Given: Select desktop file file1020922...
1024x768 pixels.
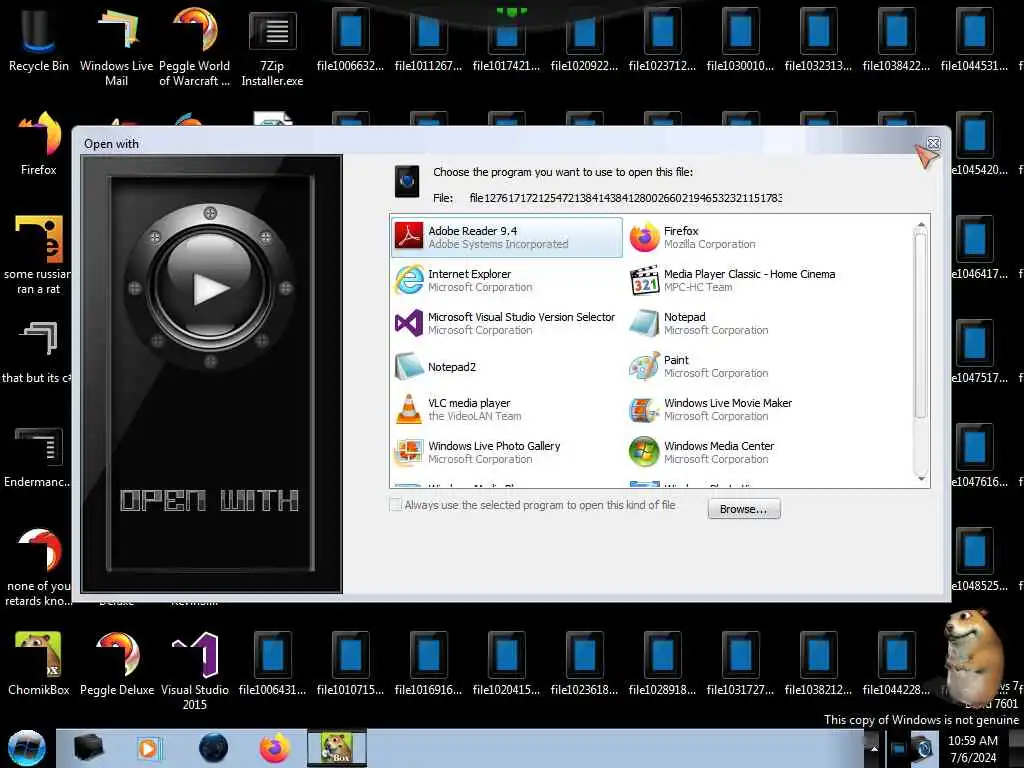Looking at the screenshot, I should tap(584, 39).
